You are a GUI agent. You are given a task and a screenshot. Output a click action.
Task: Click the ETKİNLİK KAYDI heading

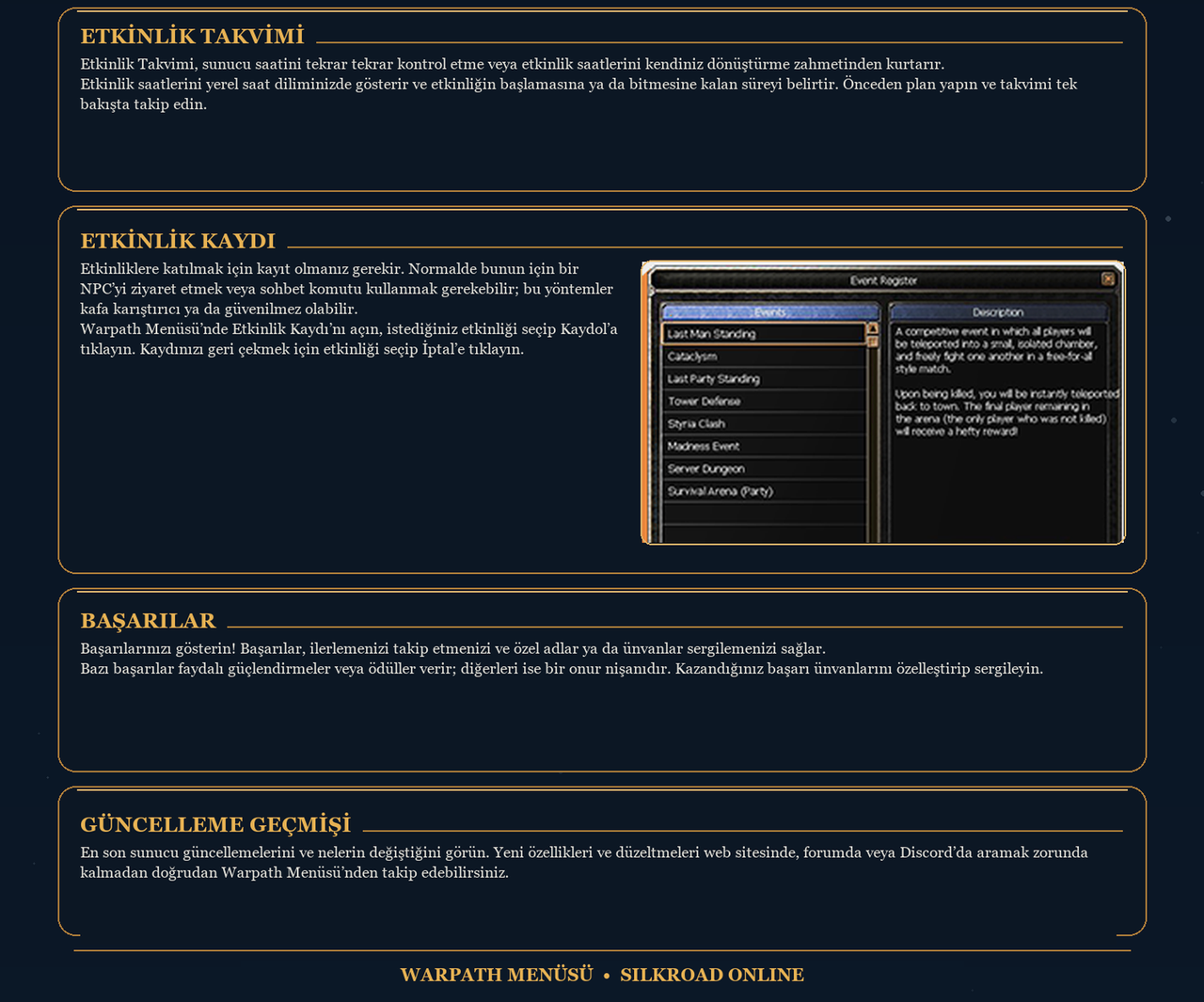(x=178, y=241)
